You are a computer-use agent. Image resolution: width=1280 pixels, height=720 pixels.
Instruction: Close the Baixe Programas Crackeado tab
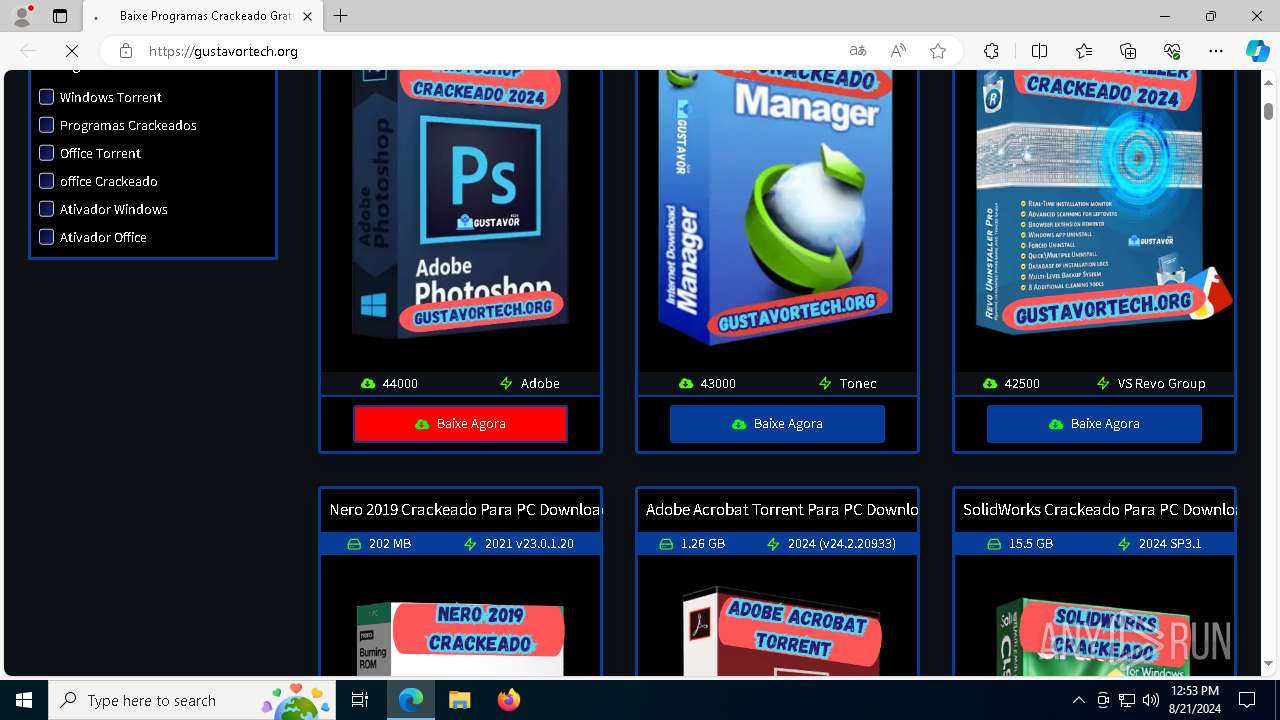coord(307,16)
